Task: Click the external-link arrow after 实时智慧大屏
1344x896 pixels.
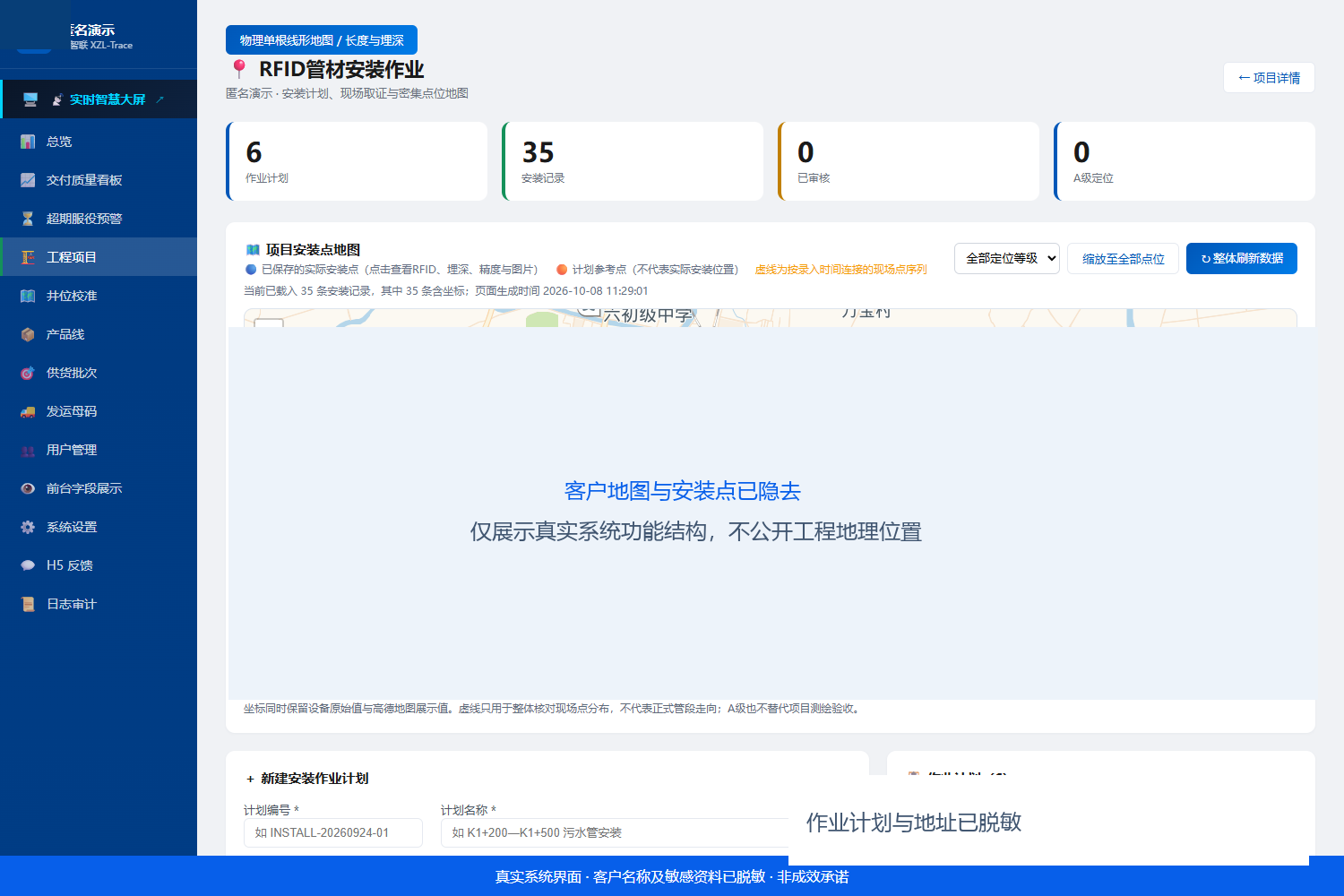Action: coord(160,99)
